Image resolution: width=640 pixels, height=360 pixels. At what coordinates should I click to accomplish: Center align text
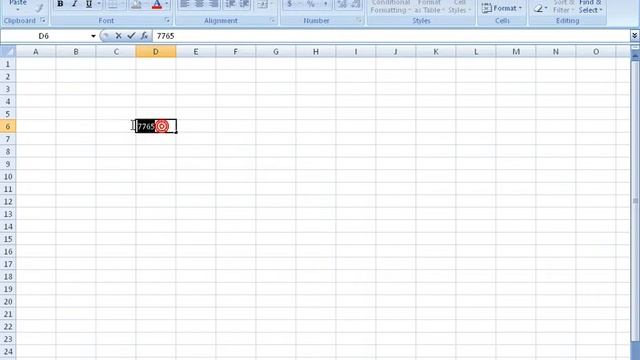point(199,4)
